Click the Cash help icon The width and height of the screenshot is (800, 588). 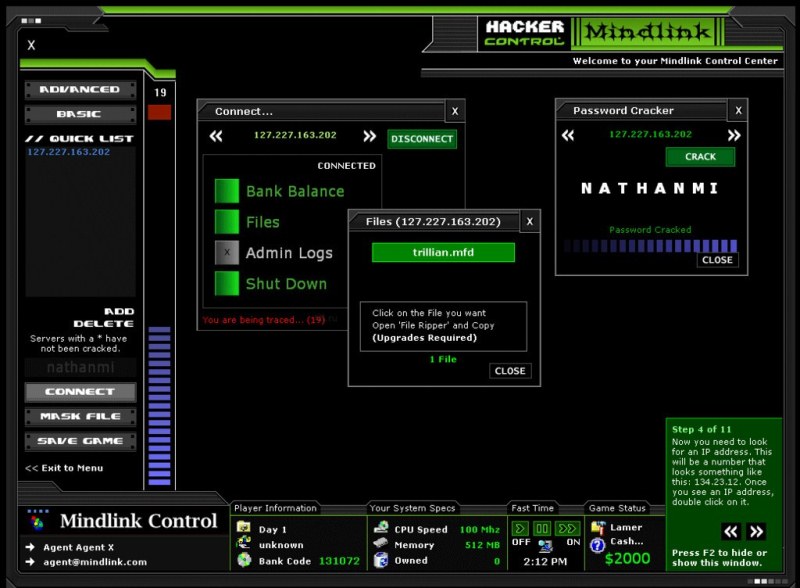coord(597,545)
